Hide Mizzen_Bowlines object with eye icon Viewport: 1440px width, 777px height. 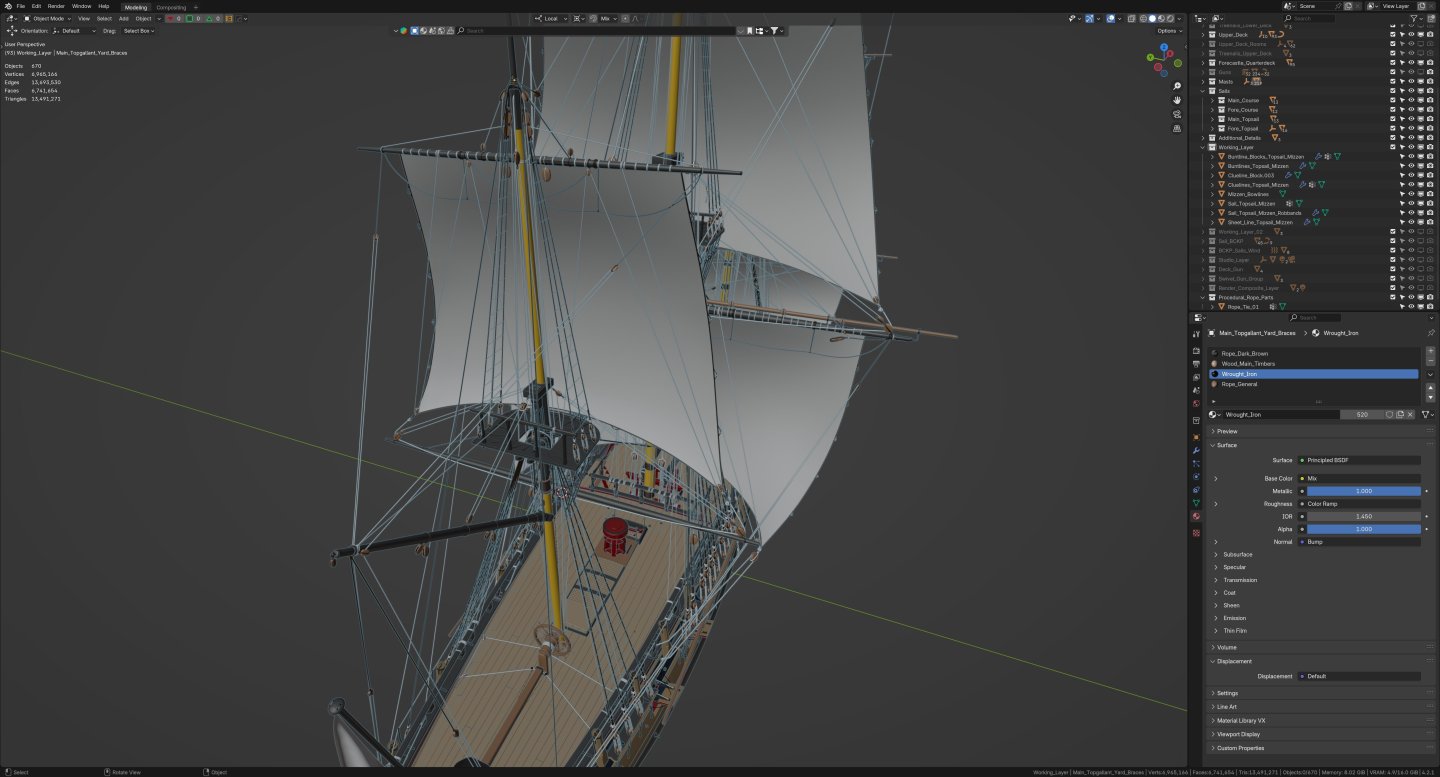click(x=1411, y=194)
